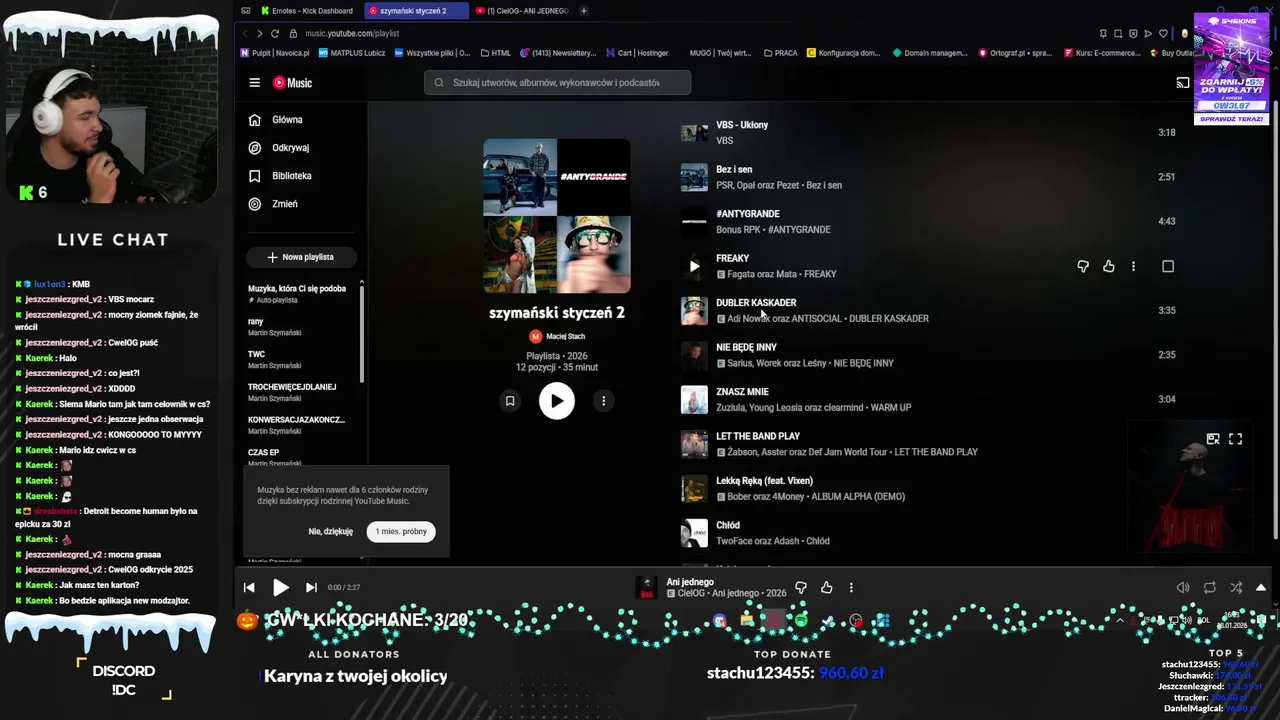The image size is (1280, 720).
Task: Switch to CielOG - ANI JEDNEGO browser tab
Action: click(x=522, y=11)
